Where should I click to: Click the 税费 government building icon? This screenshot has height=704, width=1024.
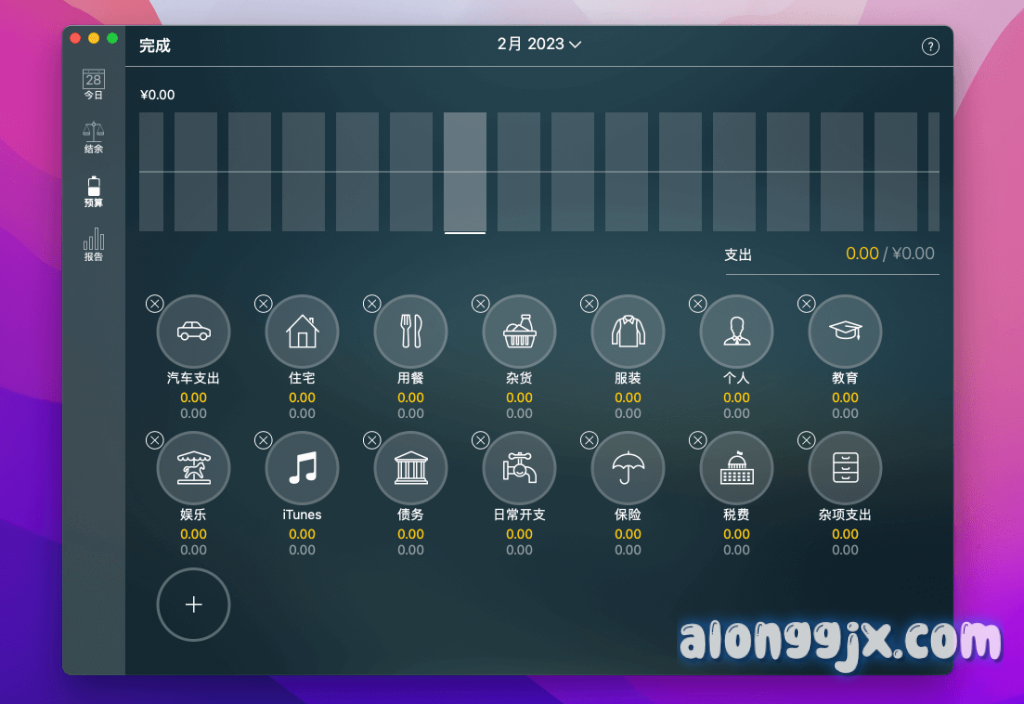pyautogui.click(x=736, y=468)
